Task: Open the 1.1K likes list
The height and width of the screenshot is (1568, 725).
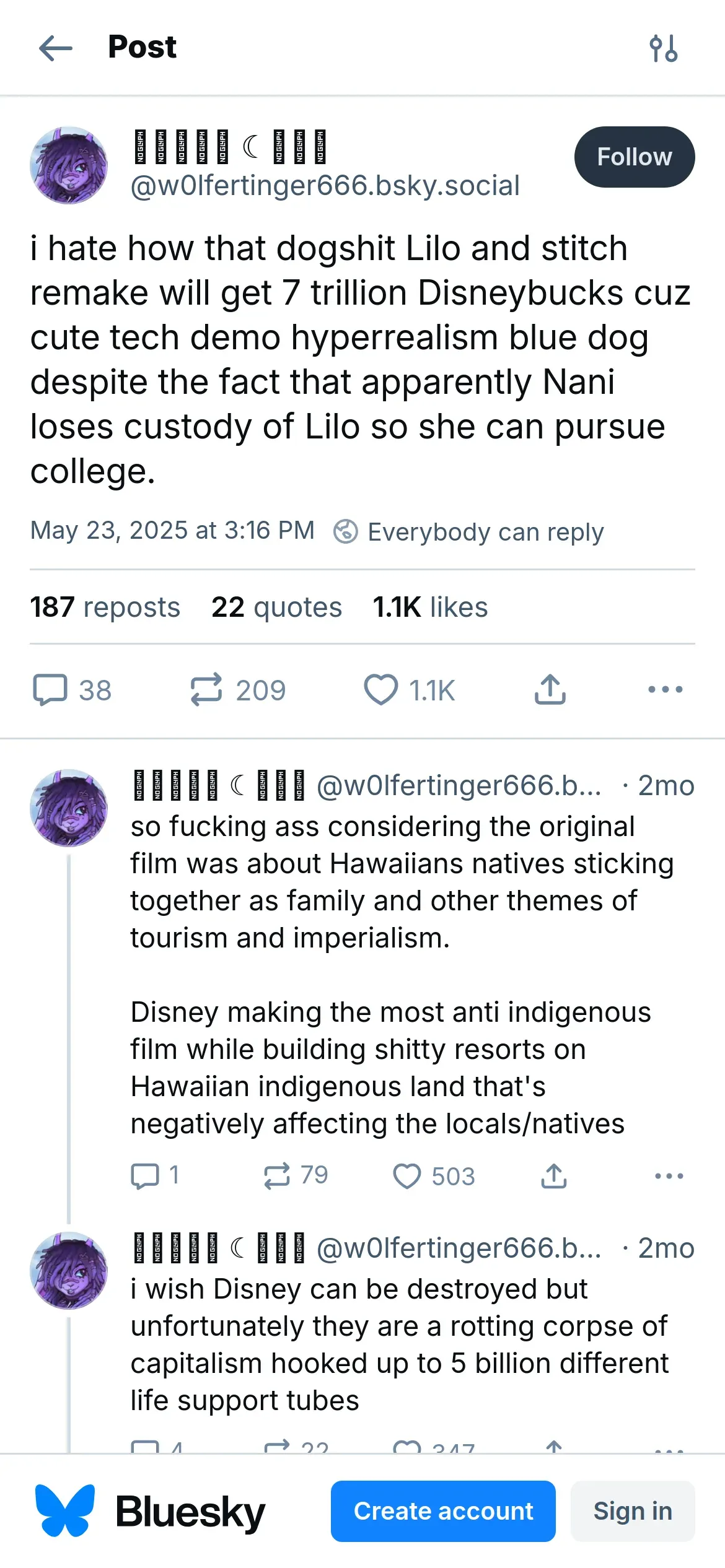Action: tap(430, 607)
